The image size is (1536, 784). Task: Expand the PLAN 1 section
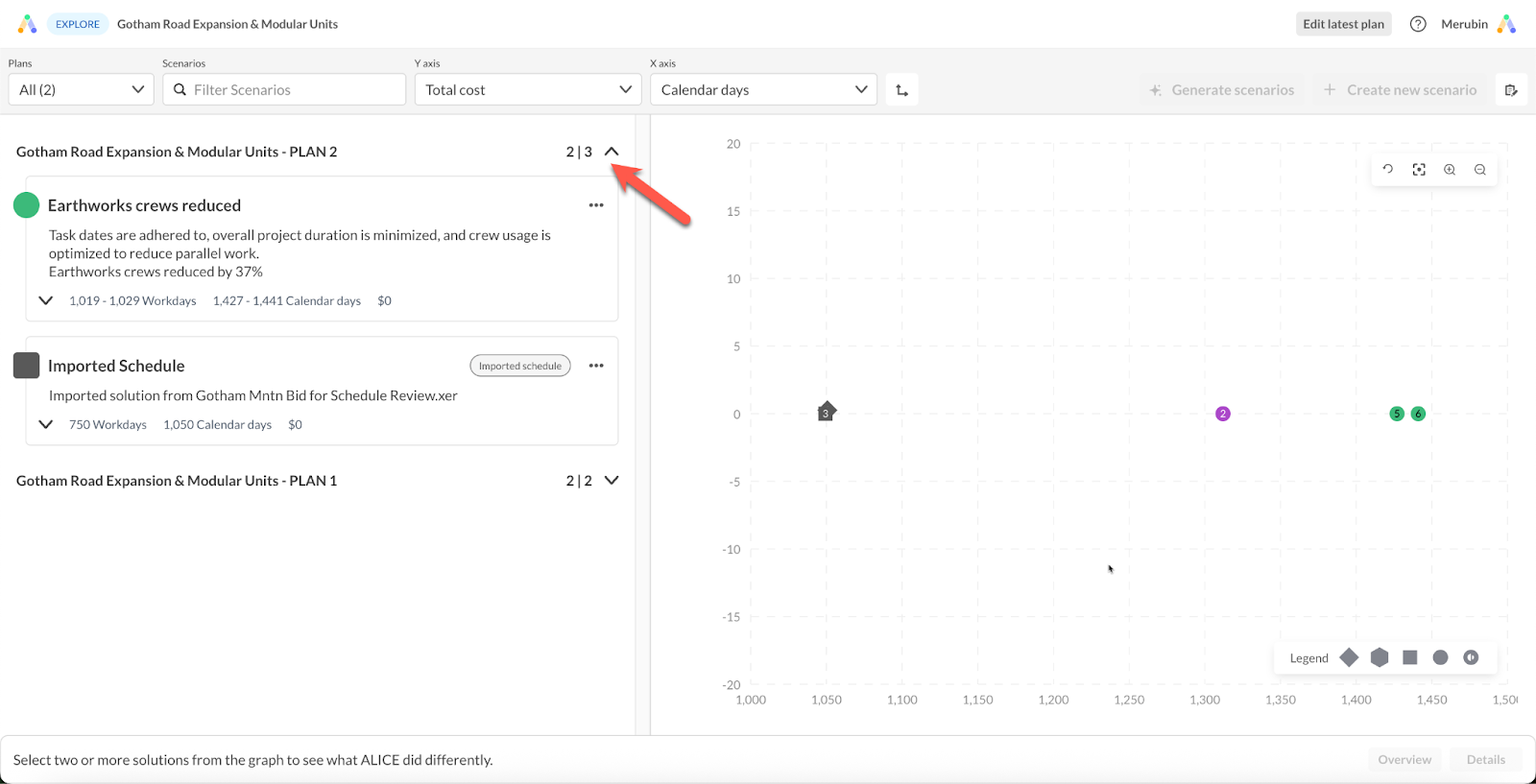[x=612, y=481]
